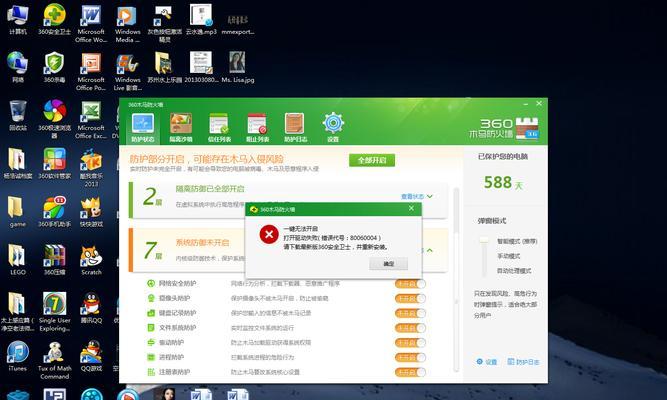The width and height of the screenshot is (667, 400).
Task: Select Microsoft Office Excel desktop shortcut
Action: coord(91,120)
